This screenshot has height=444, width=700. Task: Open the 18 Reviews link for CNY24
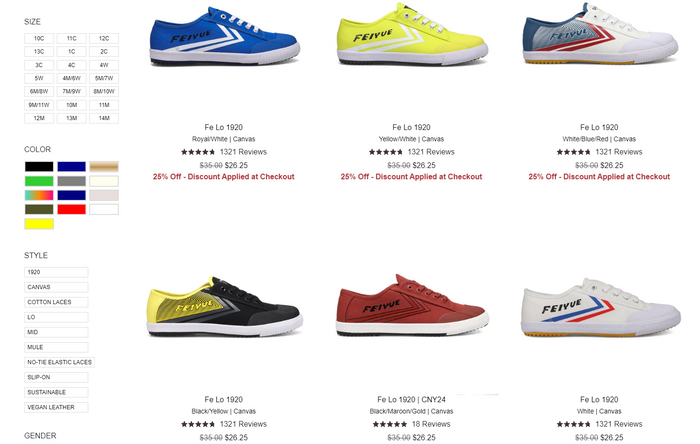point(431,424)
